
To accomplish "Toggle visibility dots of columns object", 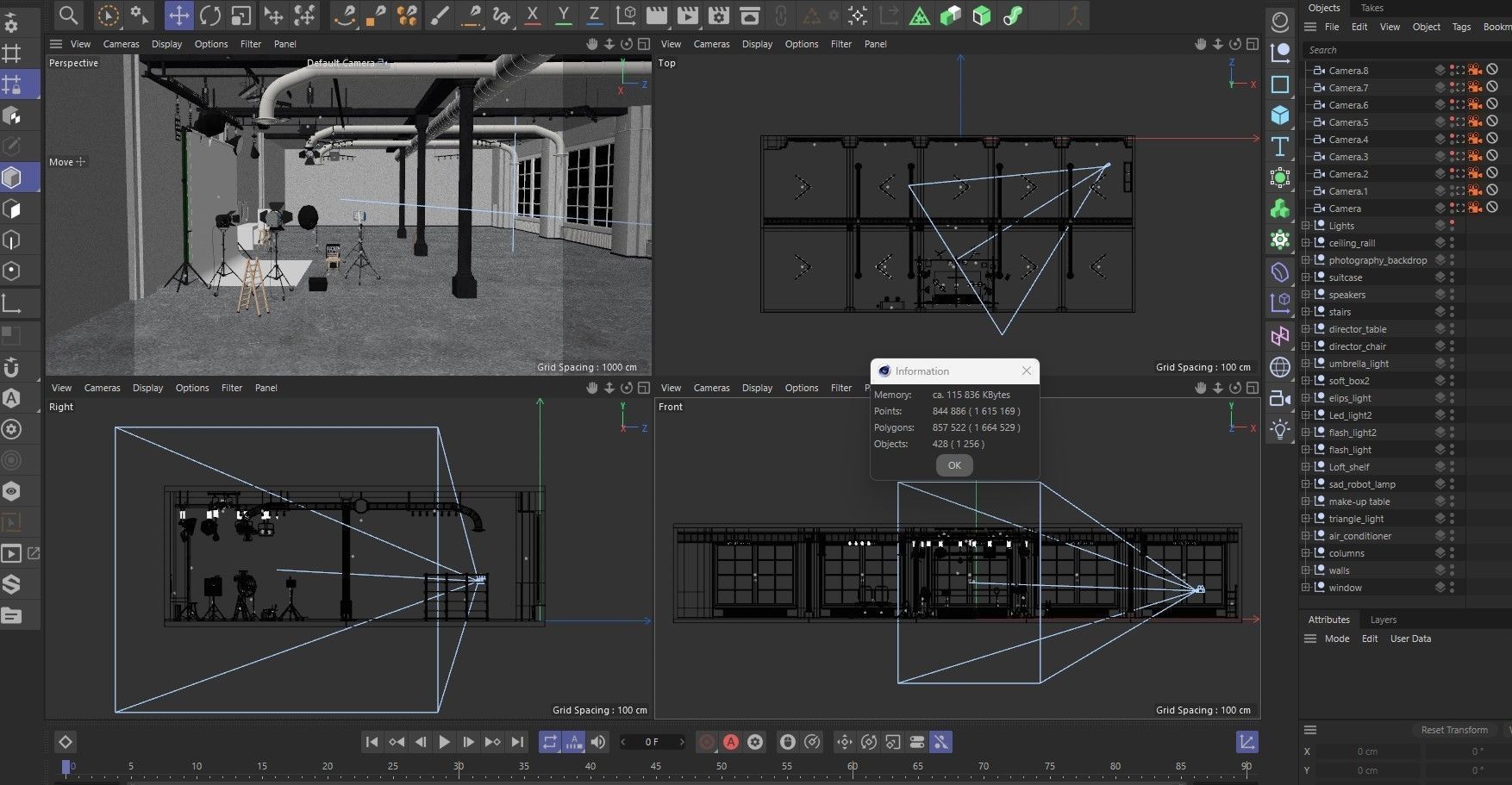I will pyautogui.click(x=1452, y=553).
